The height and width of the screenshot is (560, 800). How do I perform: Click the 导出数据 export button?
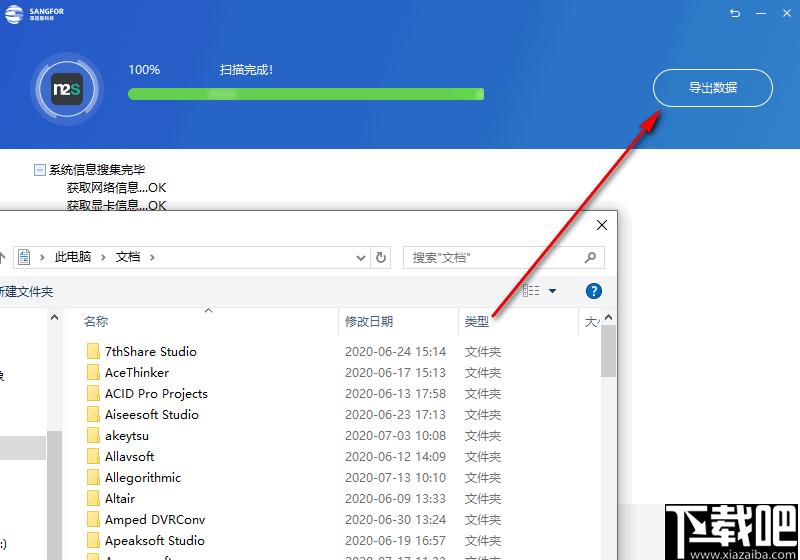click(713, 88)
